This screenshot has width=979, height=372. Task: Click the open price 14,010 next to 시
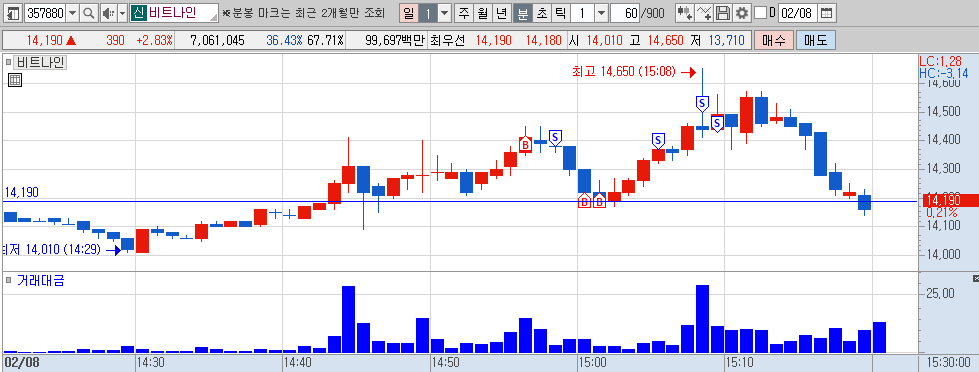point(604,41)
